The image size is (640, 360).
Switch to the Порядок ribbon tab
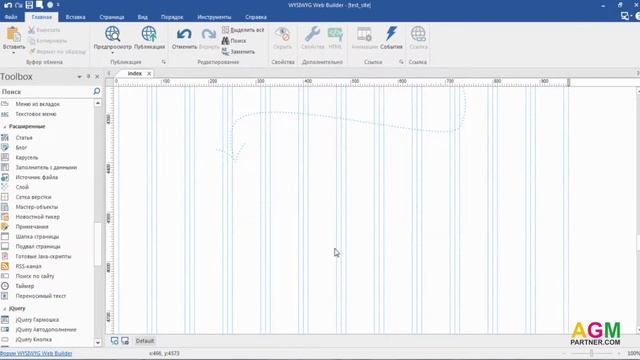(172, 17)
